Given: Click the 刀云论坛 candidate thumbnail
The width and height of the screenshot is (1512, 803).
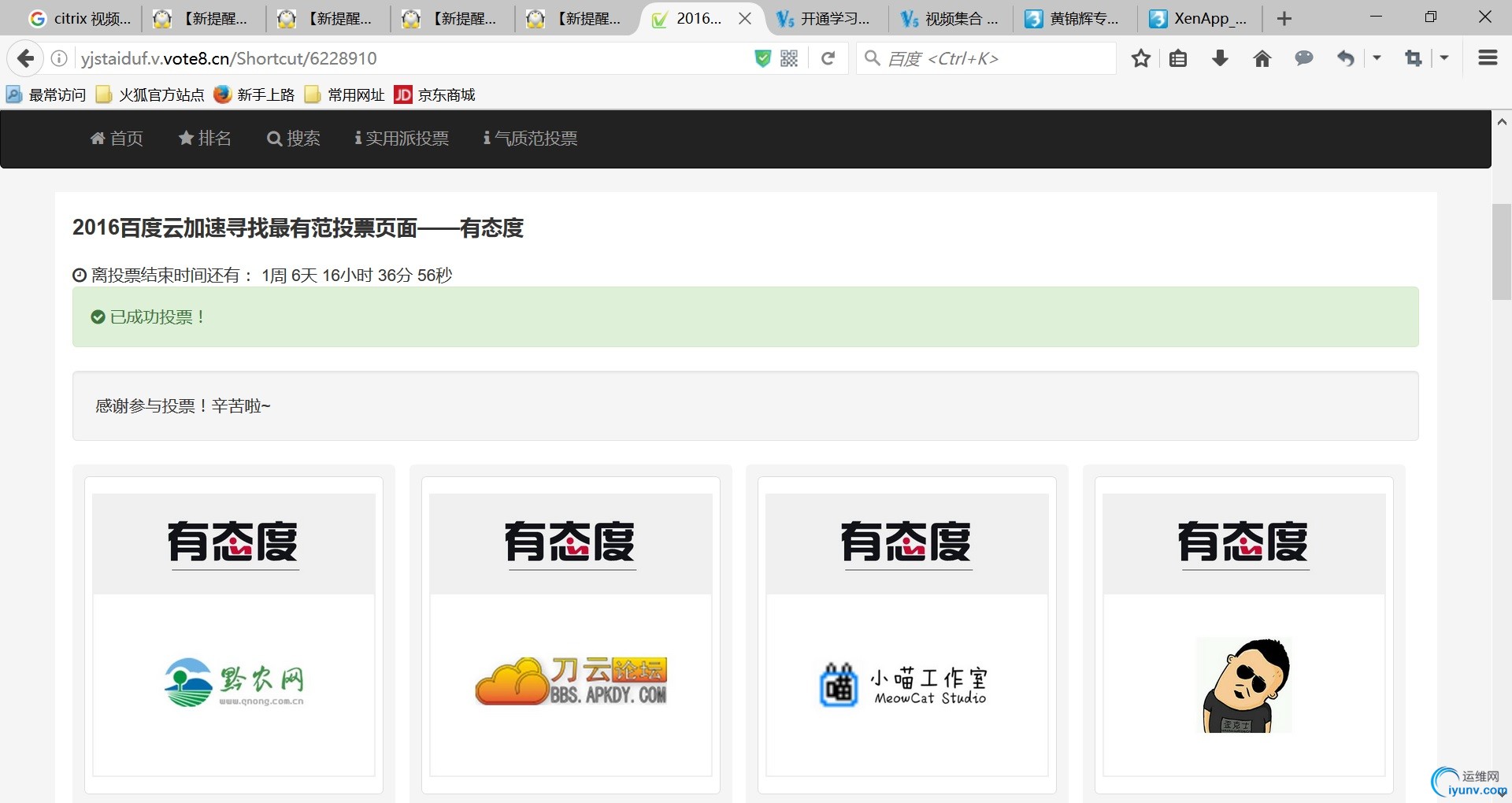Looking at the screenshot, I should (569, 681).
